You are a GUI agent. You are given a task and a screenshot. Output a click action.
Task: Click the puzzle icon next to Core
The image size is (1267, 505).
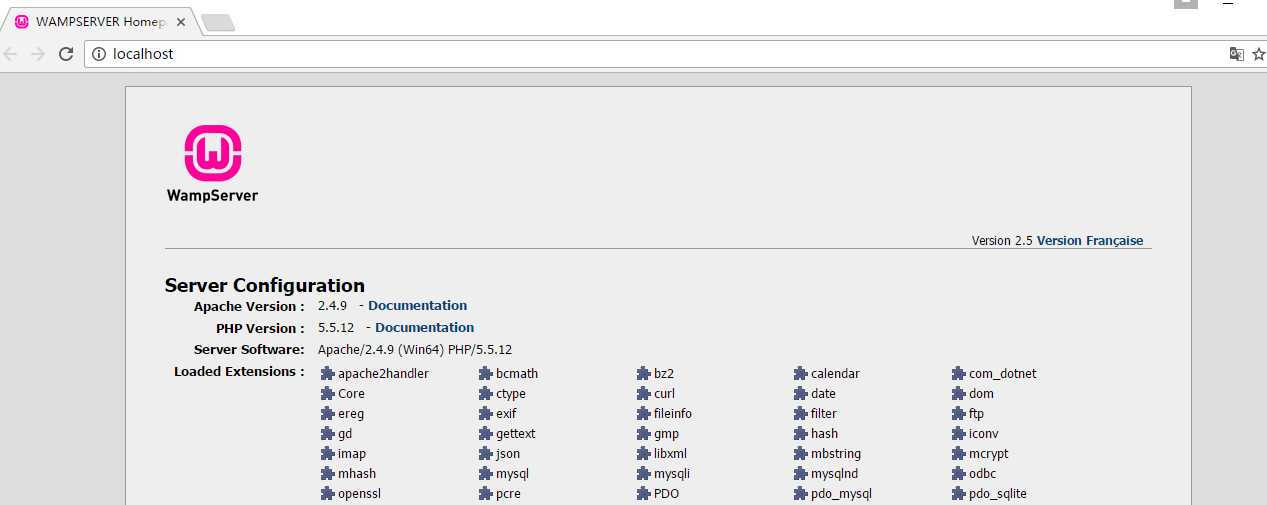click(327, 394)
